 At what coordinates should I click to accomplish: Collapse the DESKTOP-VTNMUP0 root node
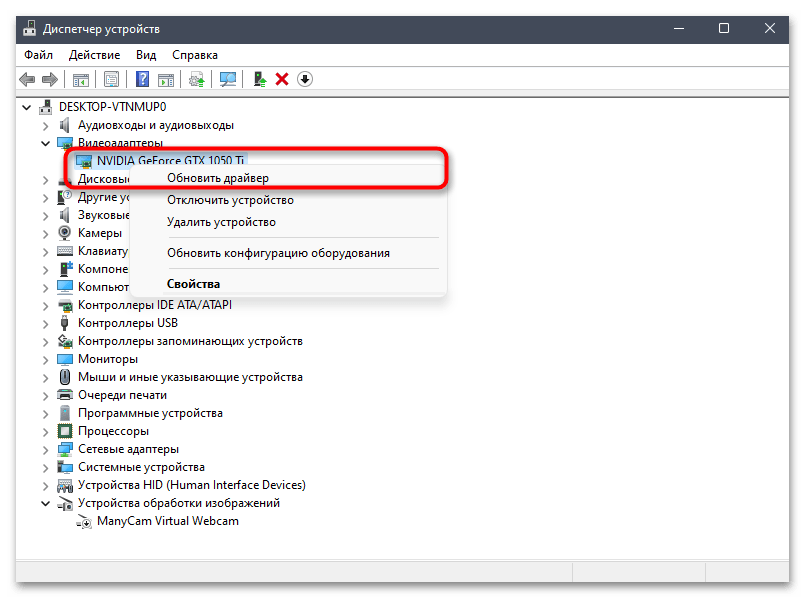point(27,107)
